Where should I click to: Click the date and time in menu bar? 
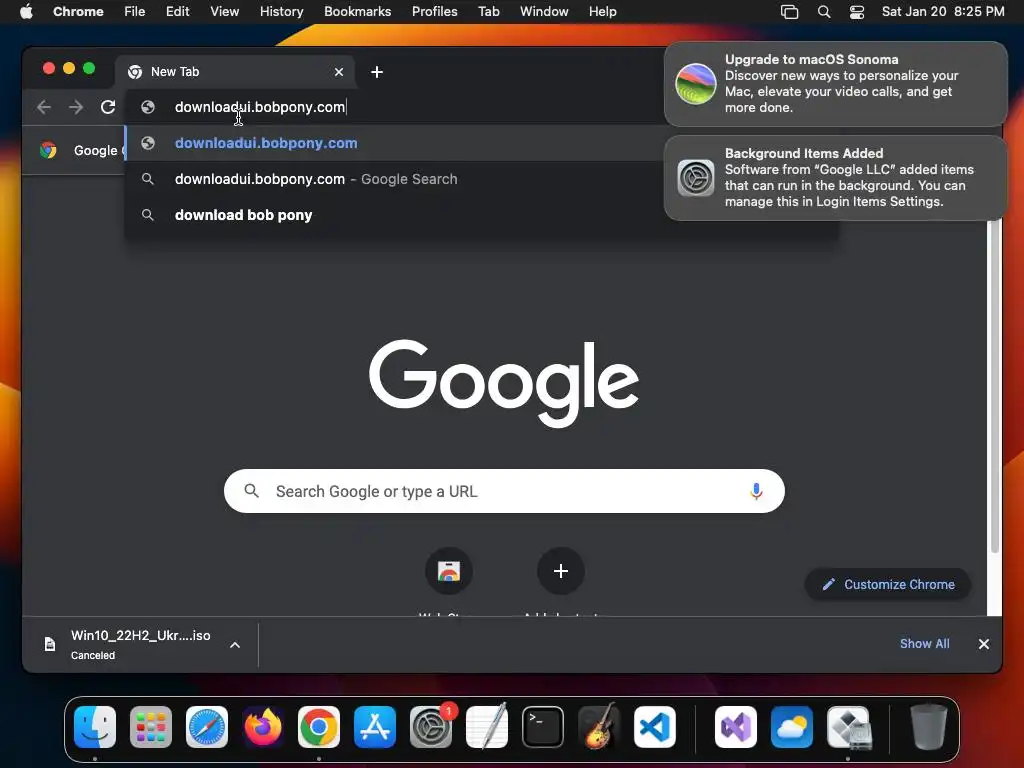click(942, 11)
